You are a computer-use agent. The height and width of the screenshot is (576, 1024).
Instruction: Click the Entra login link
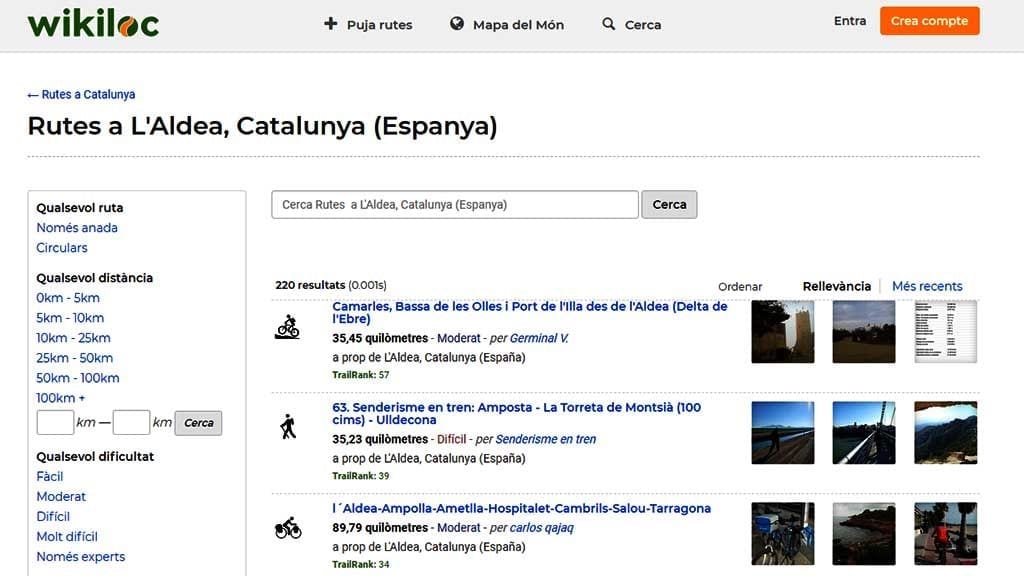850,21
